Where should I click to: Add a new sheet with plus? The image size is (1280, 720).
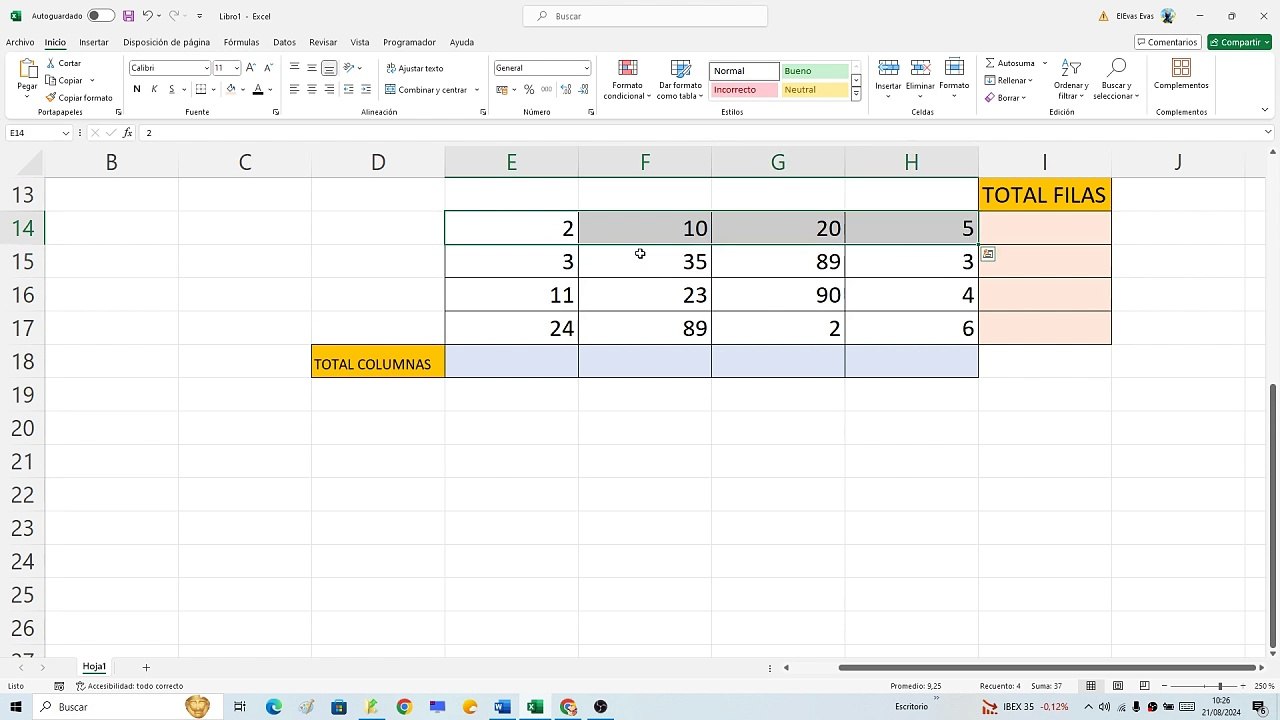pyautogui.click(x=146, y=667)
